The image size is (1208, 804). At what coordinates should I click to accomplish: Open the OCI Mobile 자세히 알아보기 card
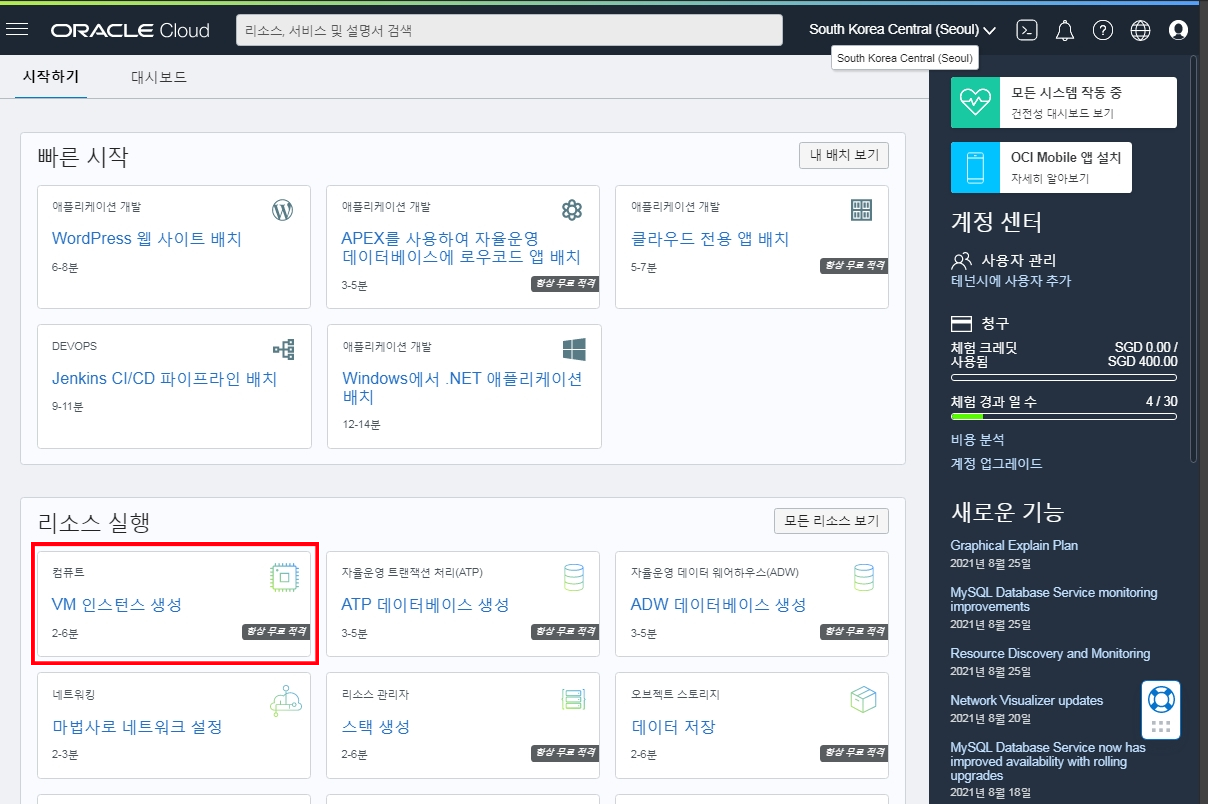pos(1042,167)
